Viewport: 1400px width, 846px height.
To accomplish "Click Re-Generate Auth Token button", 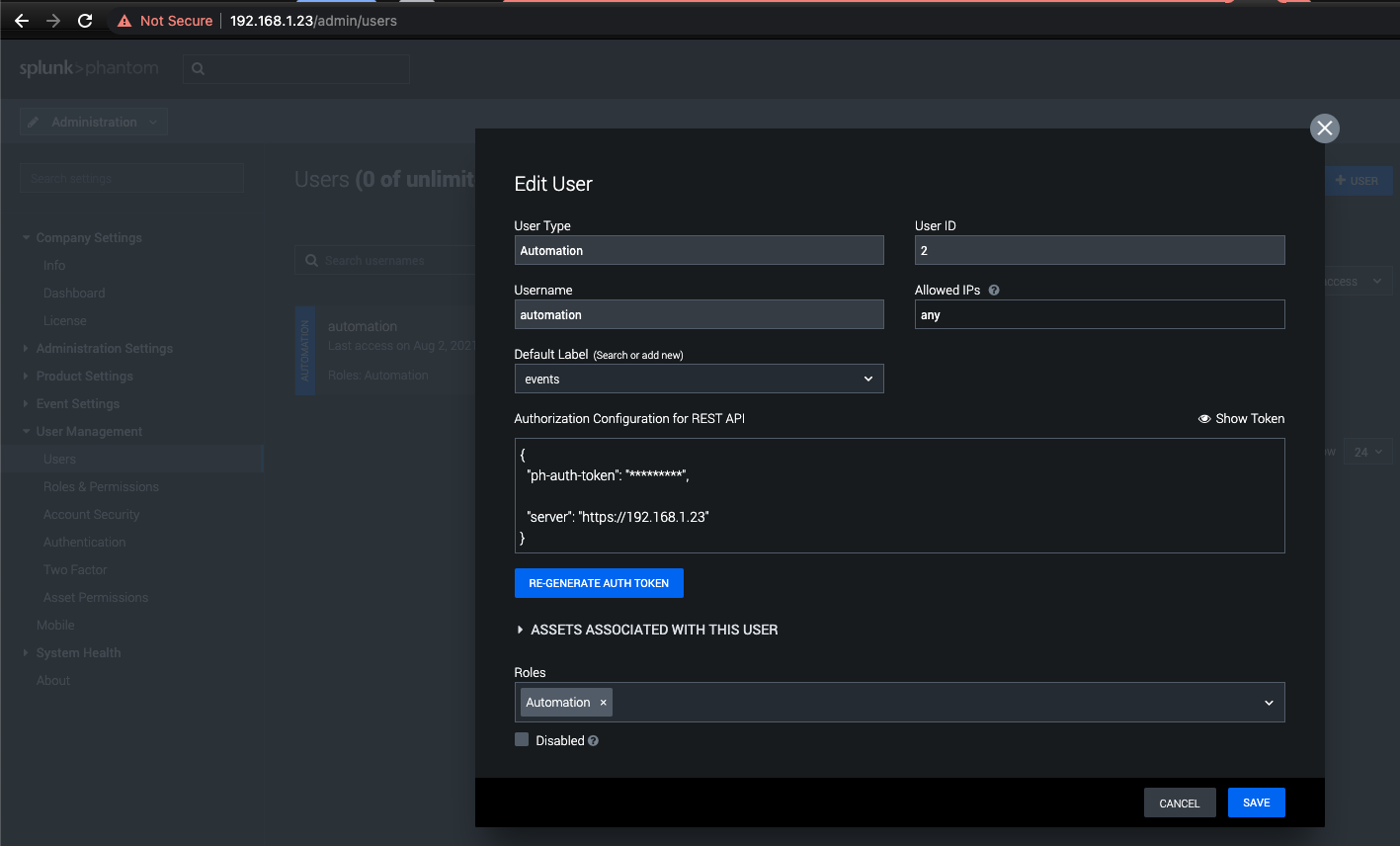I will point(599,583).
